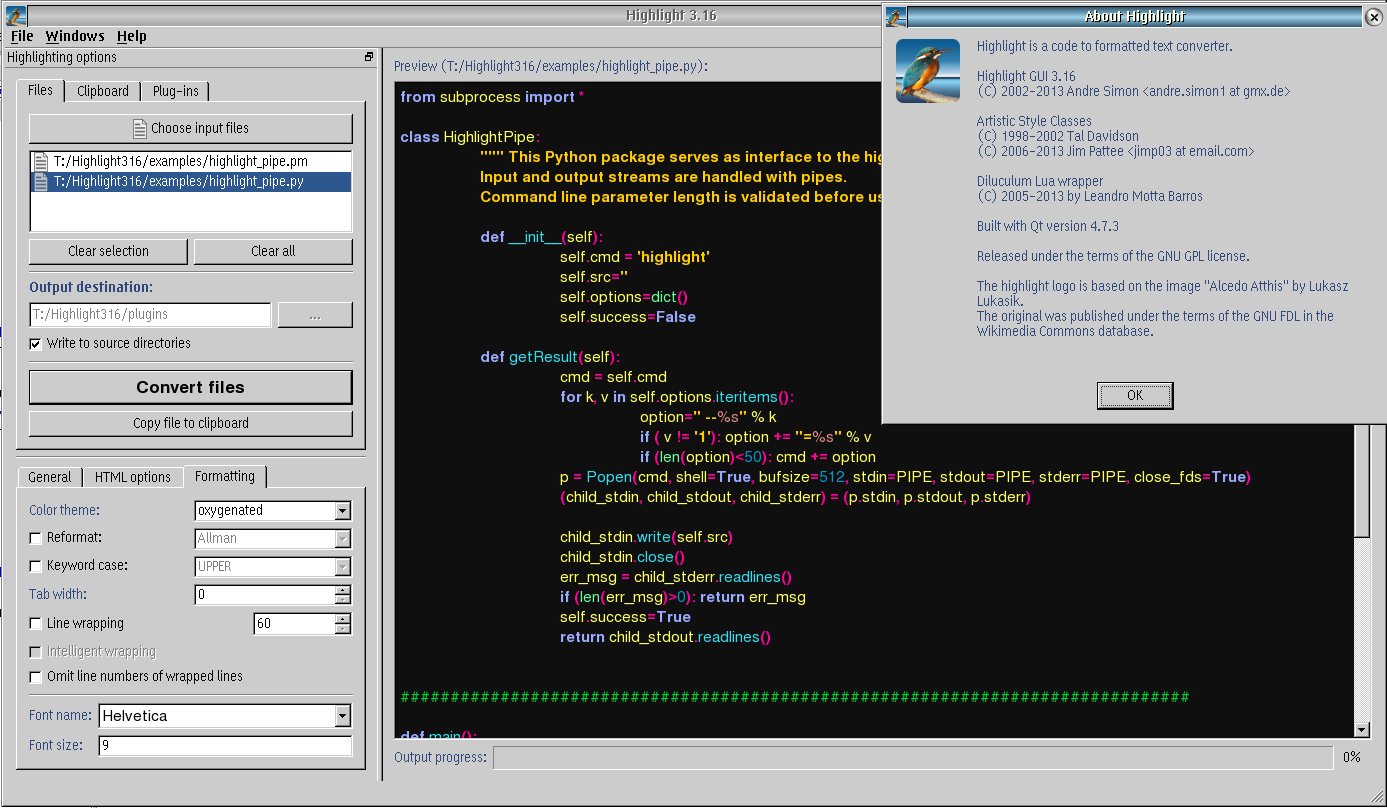Undock the Highlighting options panel via float icon
Screen dimensions: 1387x808
point(369,57)
